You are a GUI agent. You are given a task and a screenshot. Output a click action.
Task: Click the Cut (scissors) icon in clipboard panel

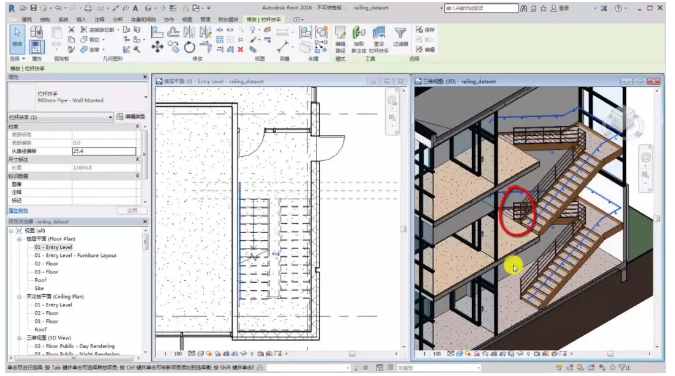click(x=71, y=29)
